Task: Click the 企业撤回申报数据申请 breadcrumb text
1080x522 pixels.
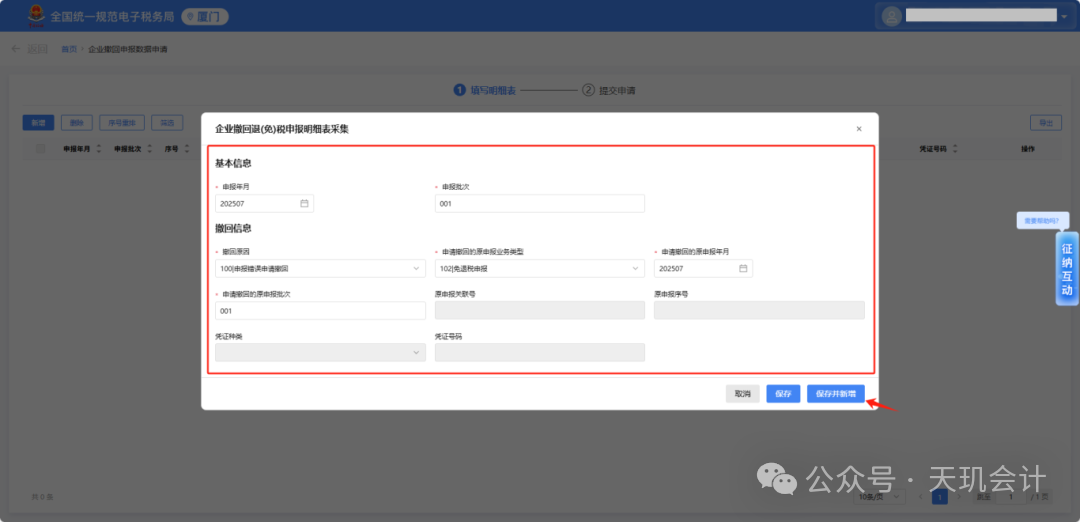Action: [128, 50]
